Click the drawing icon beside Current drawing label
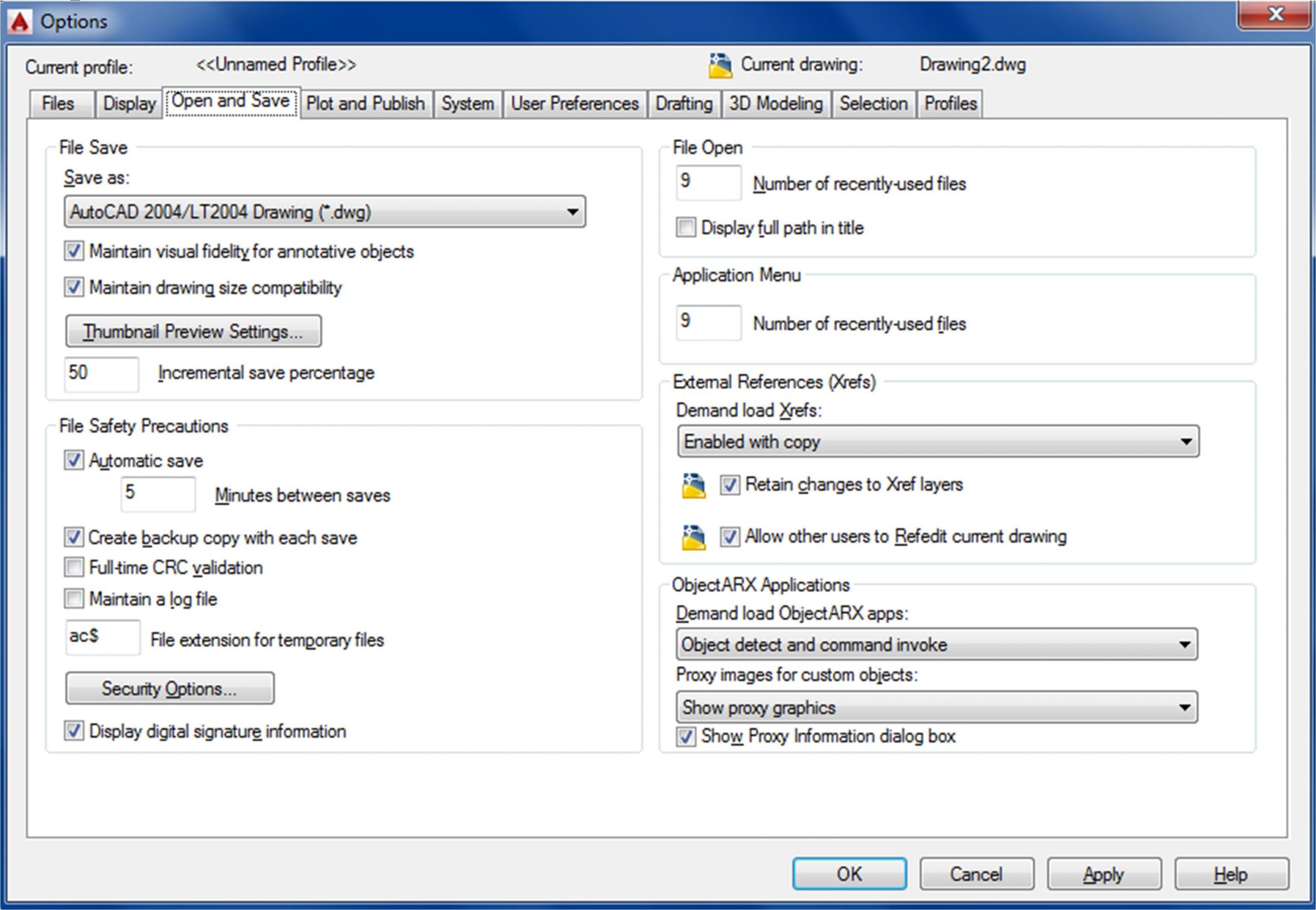 point(720,66)
